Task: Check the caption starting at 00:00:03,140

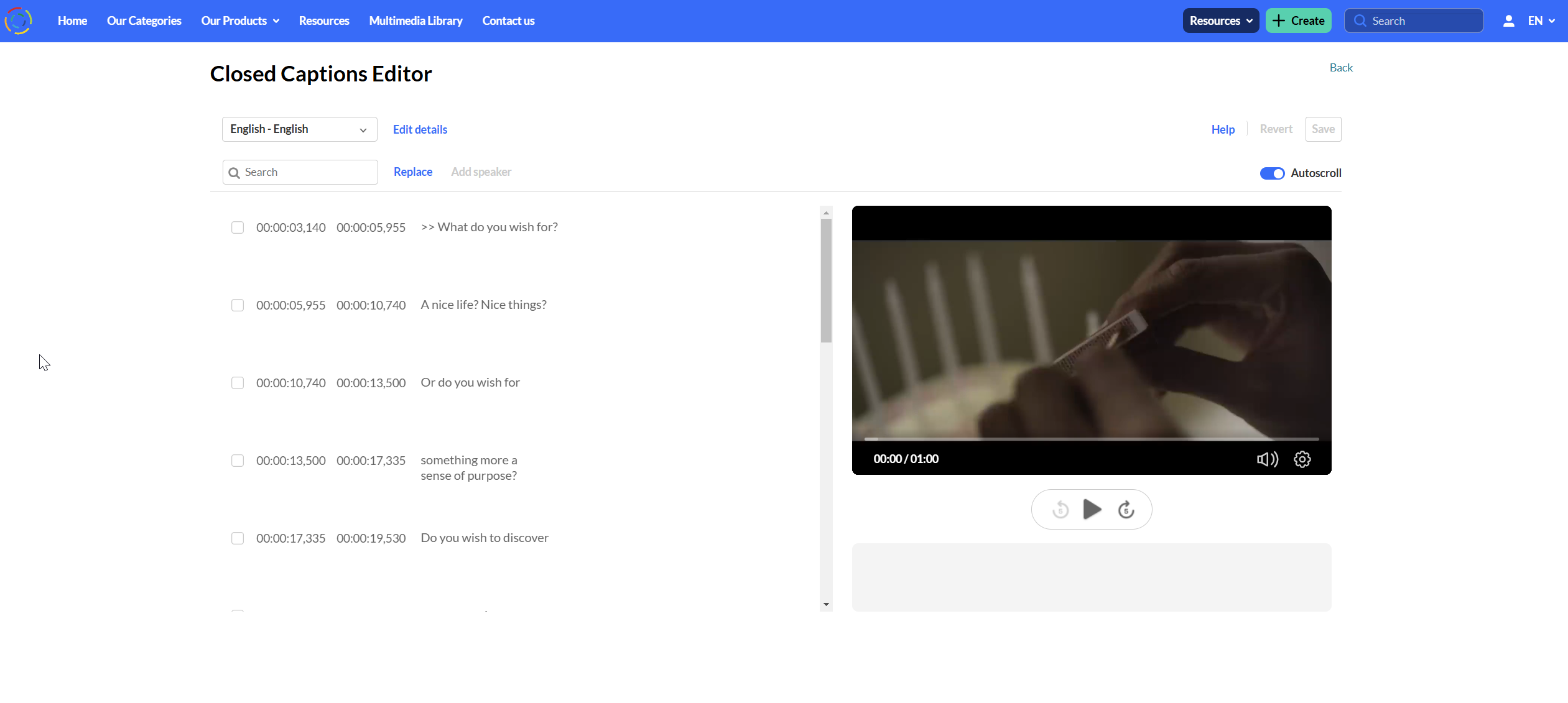Action: pos(238,227)
